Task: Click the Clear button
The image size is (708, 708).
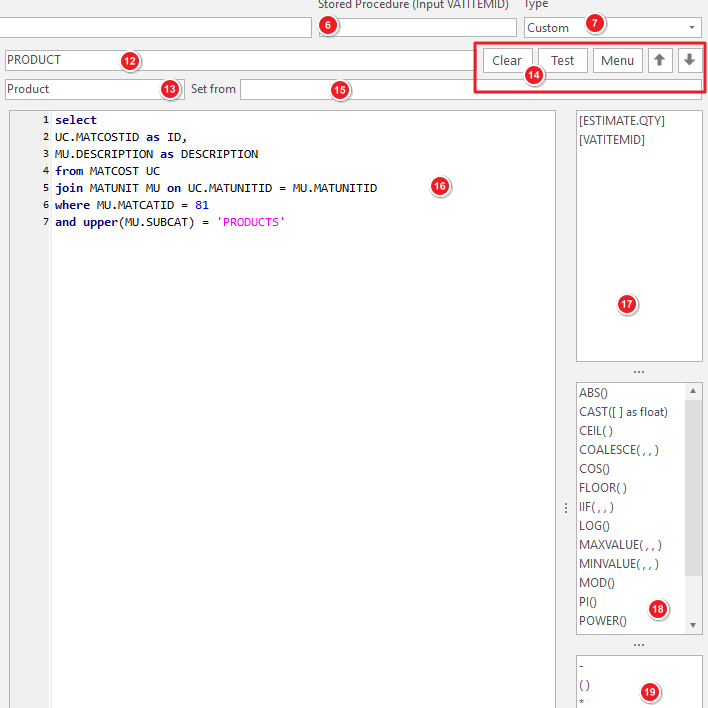Action: [507, 60]
